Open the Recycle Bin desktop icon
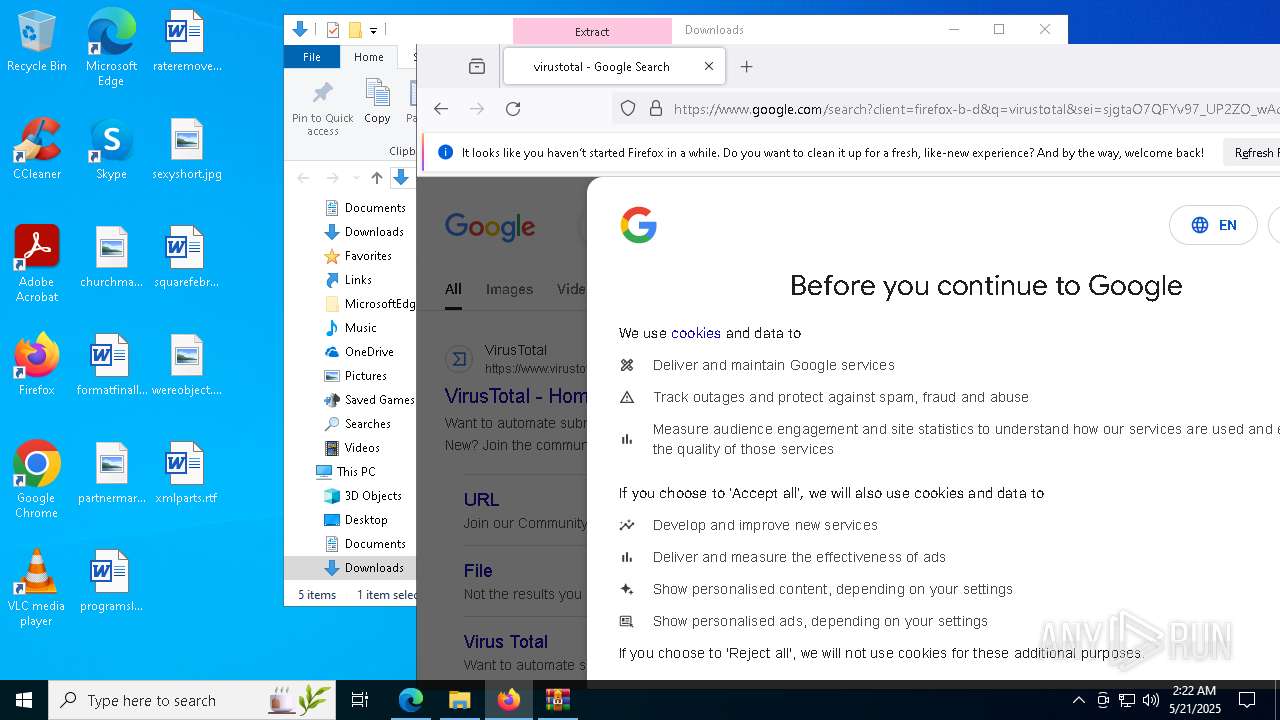This screenshot has height=720, width=1280. (x=36, y=42)
